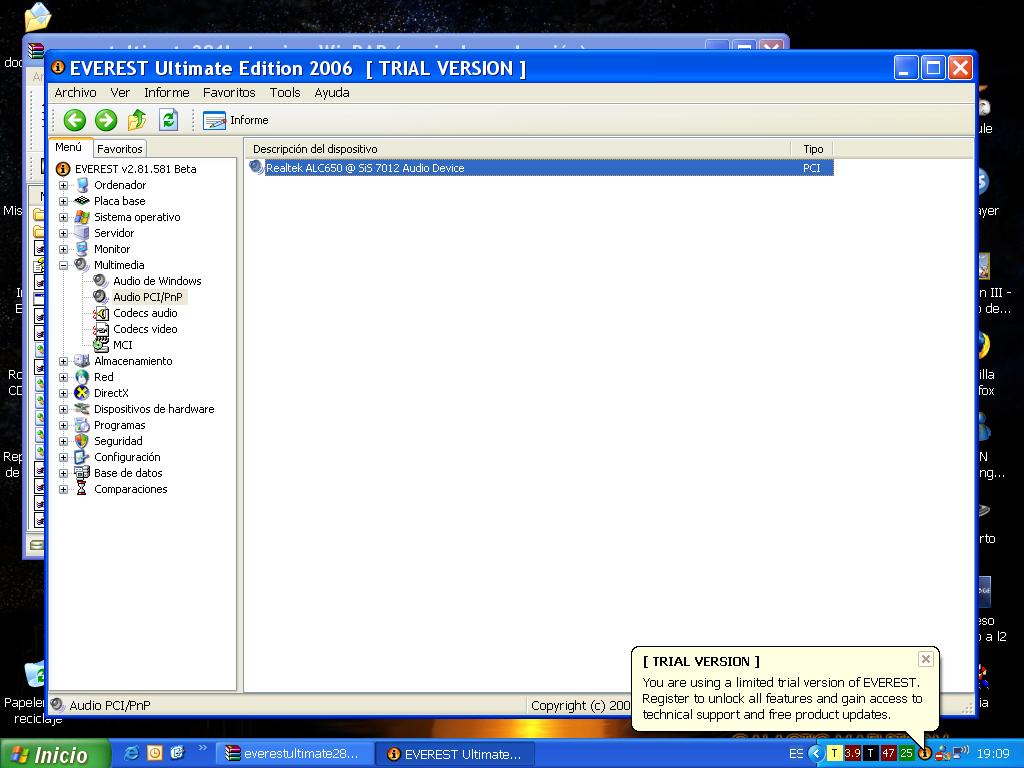Expand the Ordenador tree node

point(64,185)
